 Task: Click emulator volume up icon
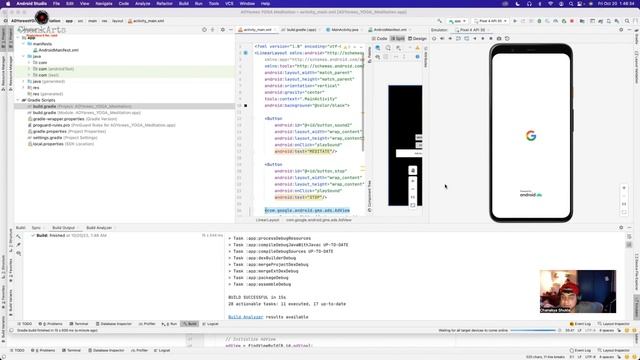(x=442, y=38)
